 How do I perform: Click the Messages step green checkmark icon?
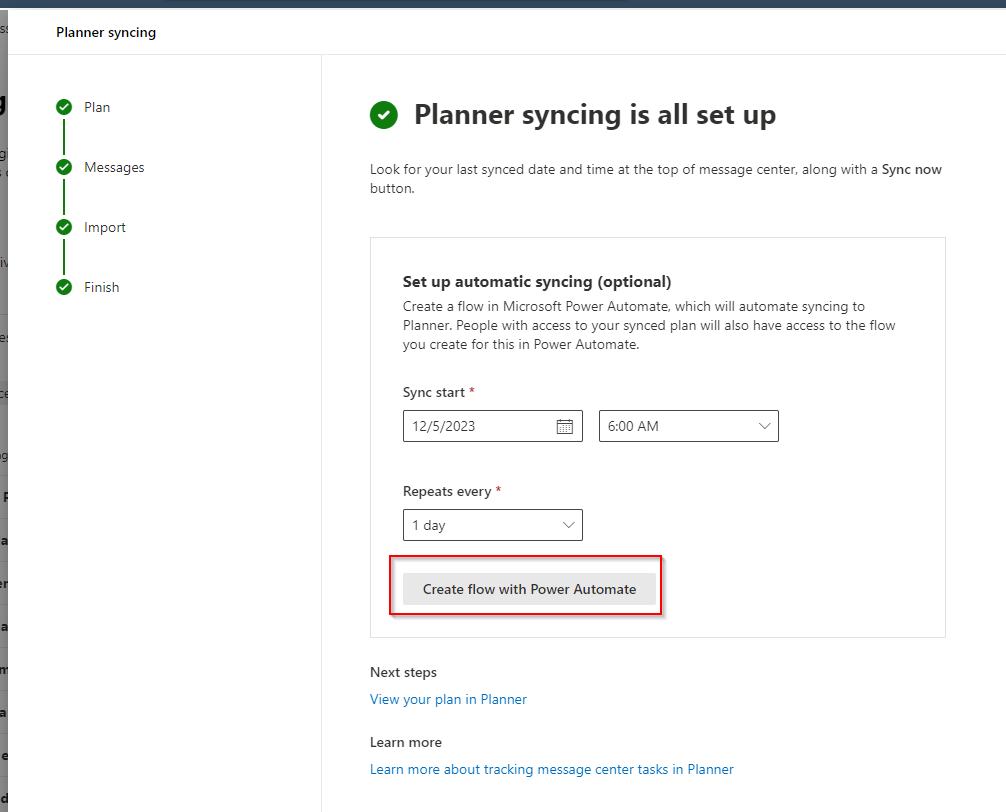[x=64, y=167]
